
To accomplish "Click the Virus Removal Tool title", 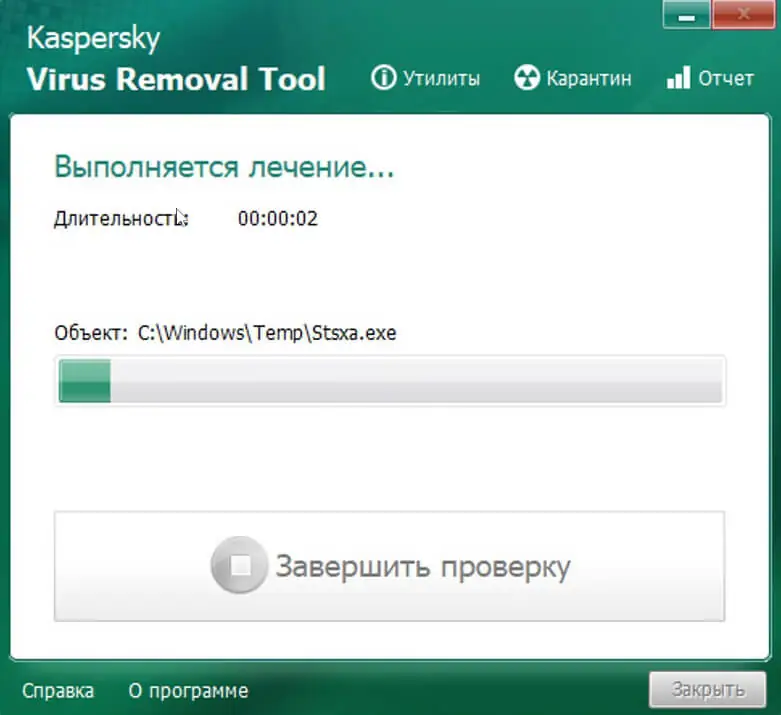I will [176, 79].
